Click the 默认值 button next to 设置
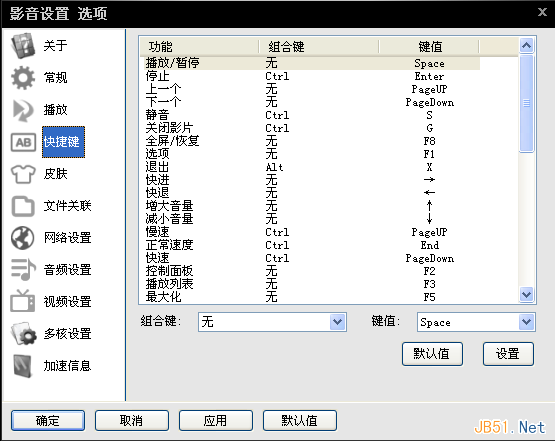Viewport: 555px width, 441px height. tap(432, 354)
